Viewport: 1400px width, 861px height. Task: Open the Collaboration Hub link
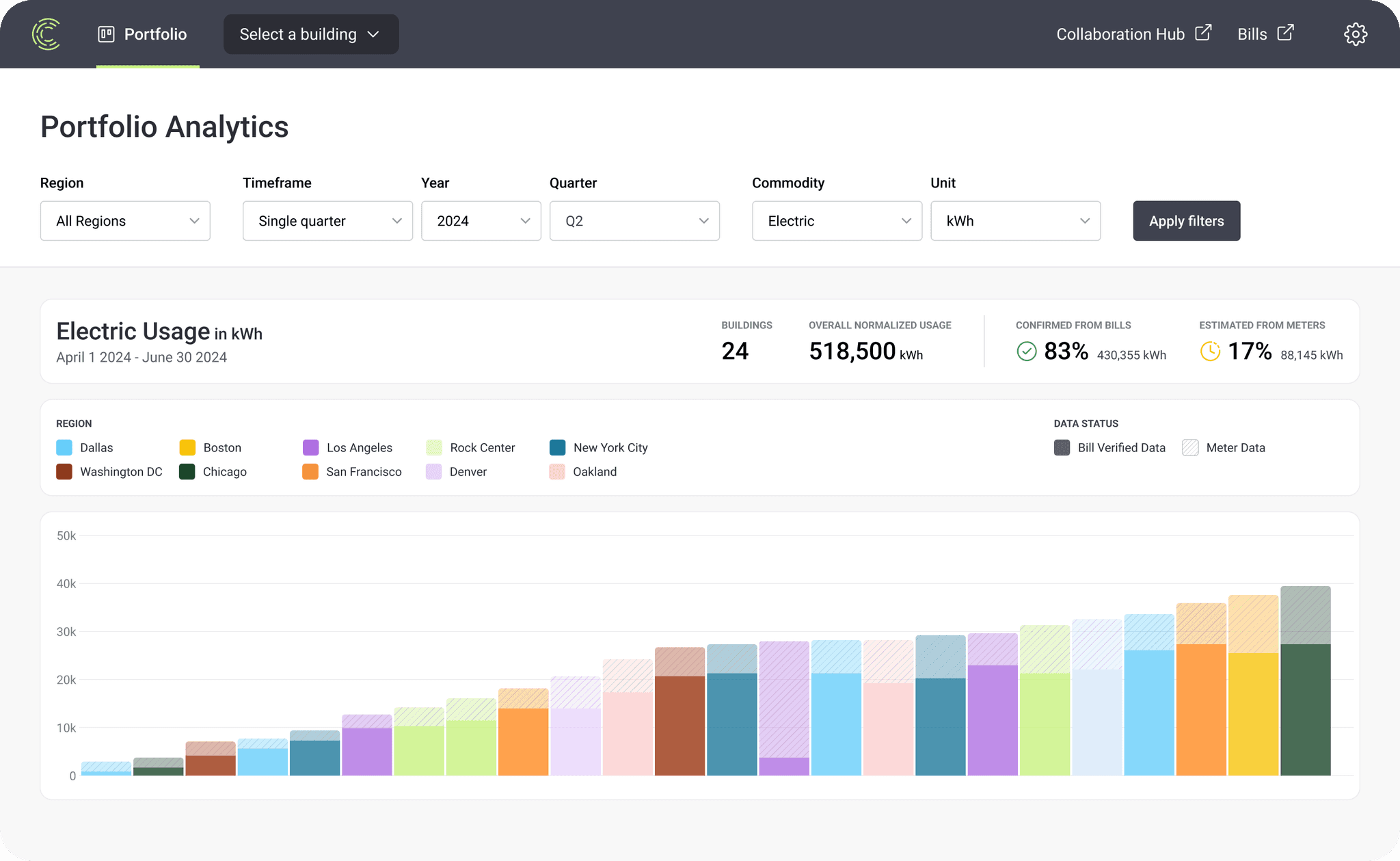coord(1120,34)
